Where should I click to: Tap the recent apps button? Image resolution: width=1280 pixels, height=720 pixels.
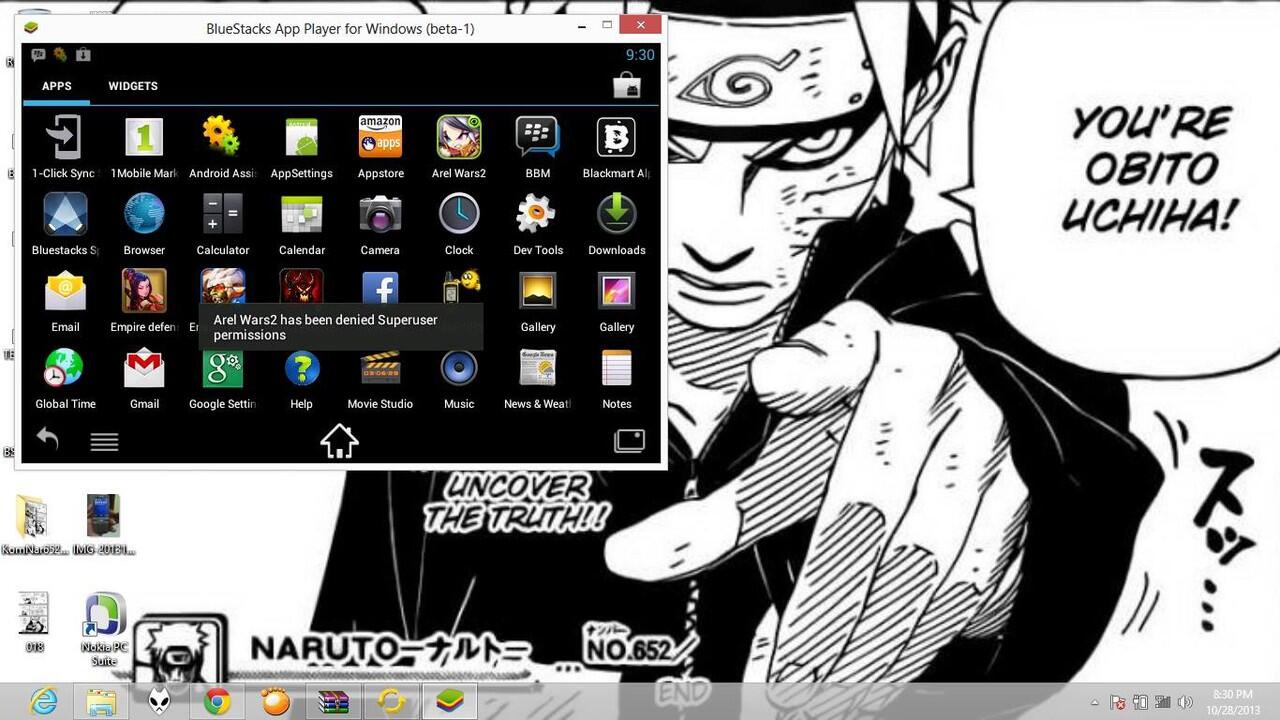pos(629,441)
